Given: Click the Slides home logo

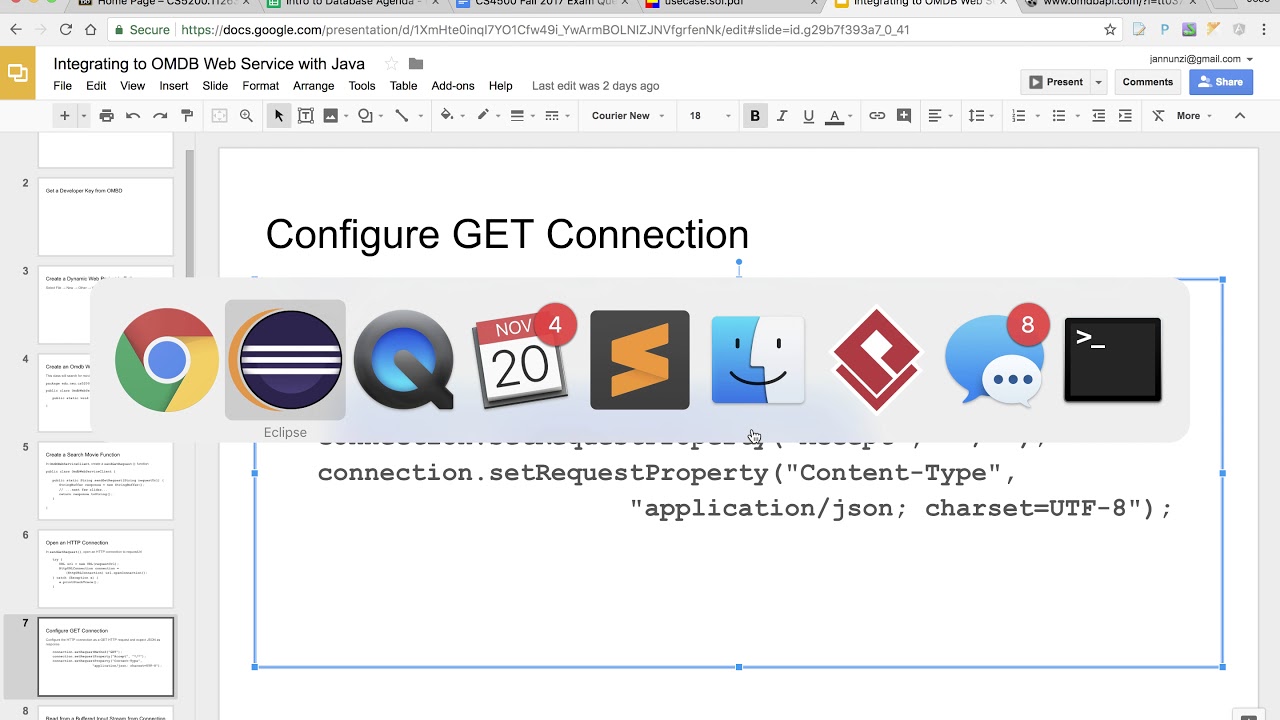Looking at the screenshot, I should pyautogui.click(x=17, y=73).
